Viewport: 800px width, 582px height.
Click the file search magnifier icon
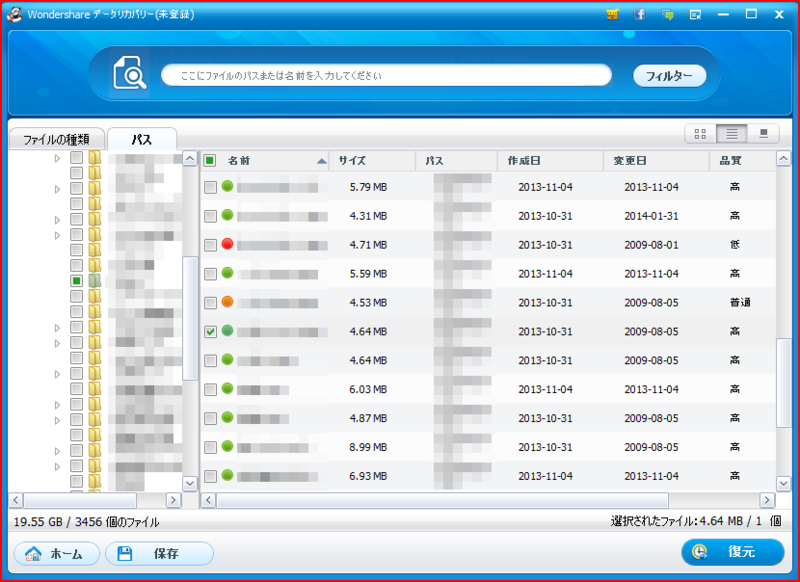(x=129, y=73)
